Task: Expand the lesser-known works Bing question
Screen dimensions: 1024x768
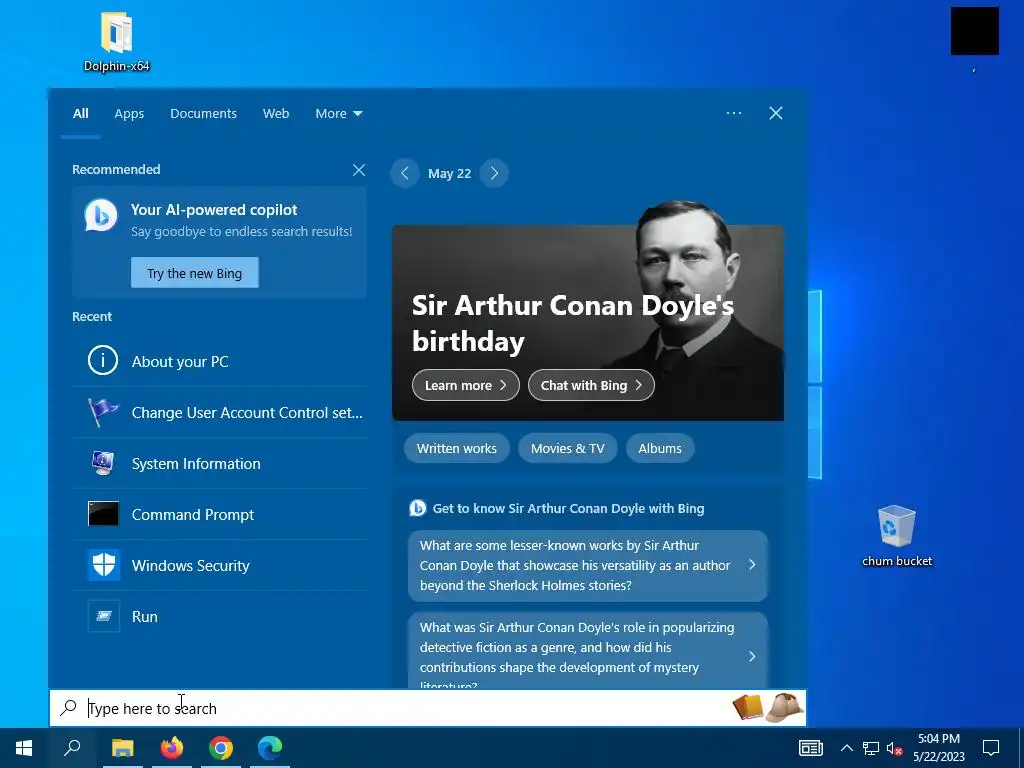Action: (x=588, y=565)
